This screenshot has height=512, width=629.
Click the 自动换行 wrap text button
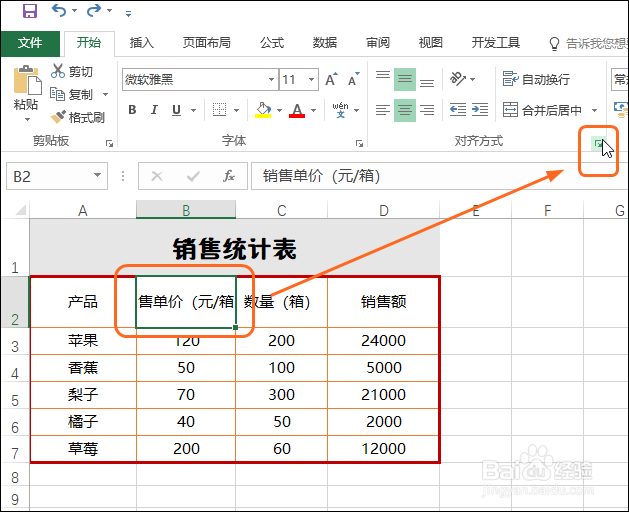(x=536, y=79)
